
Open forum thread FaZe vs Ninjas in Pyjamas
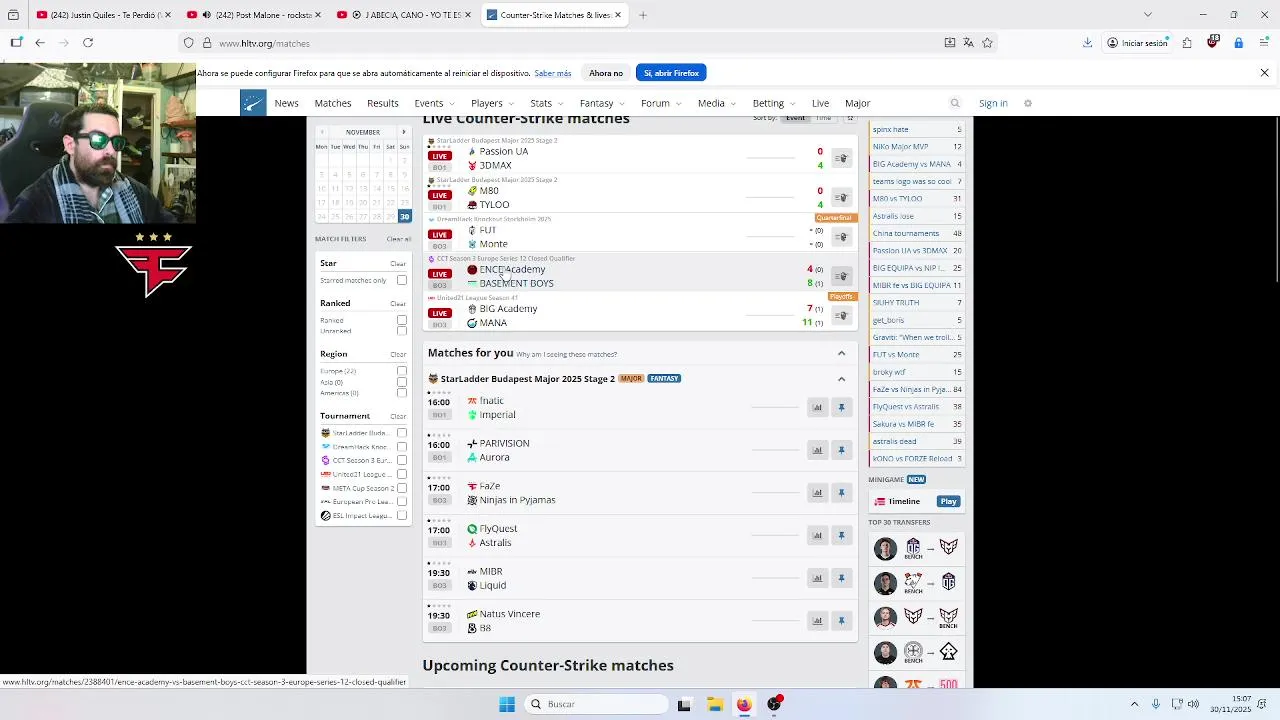(x=916, y=389)
